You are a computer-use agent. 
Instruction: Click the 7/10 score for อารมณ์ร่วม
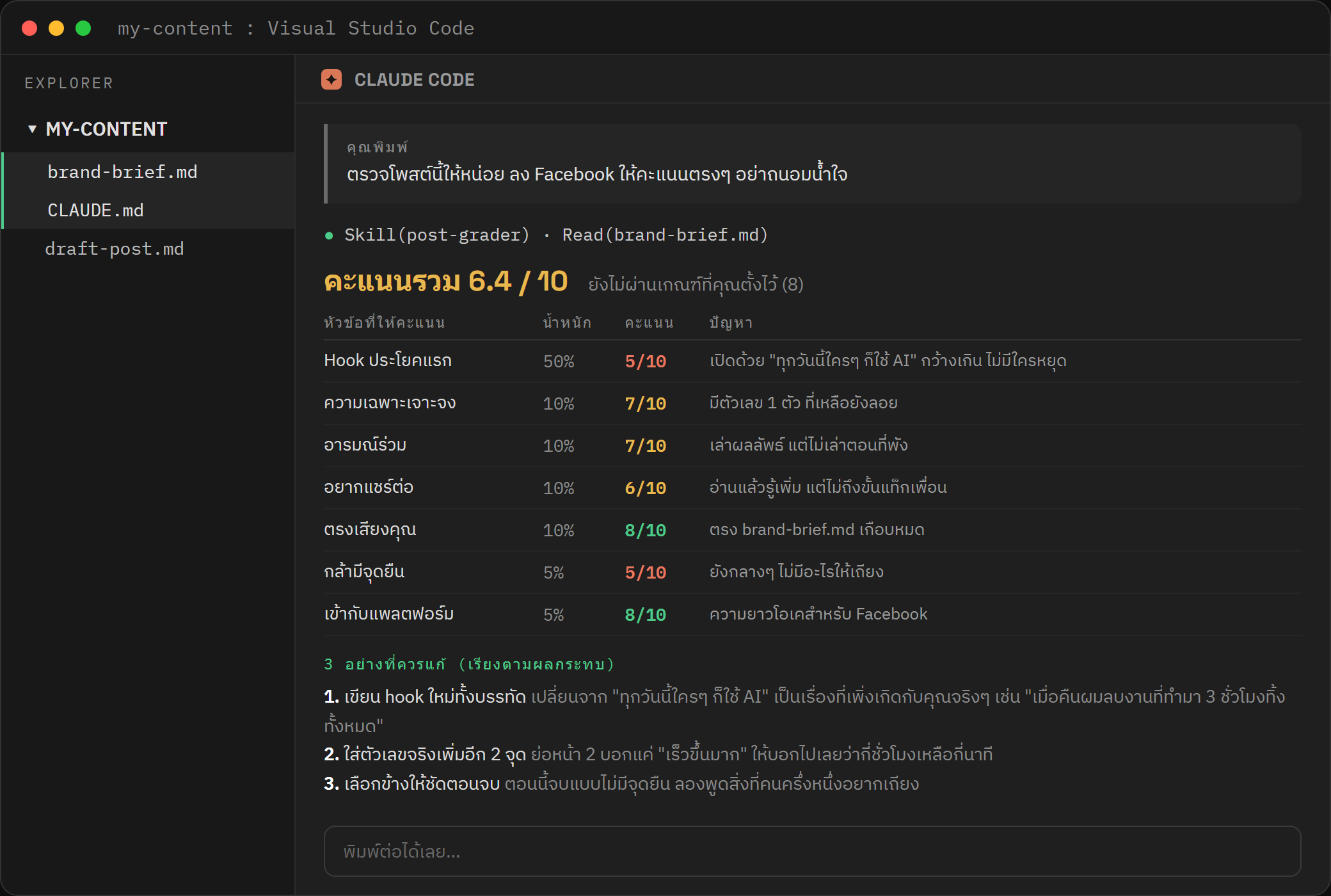point(646,446)
